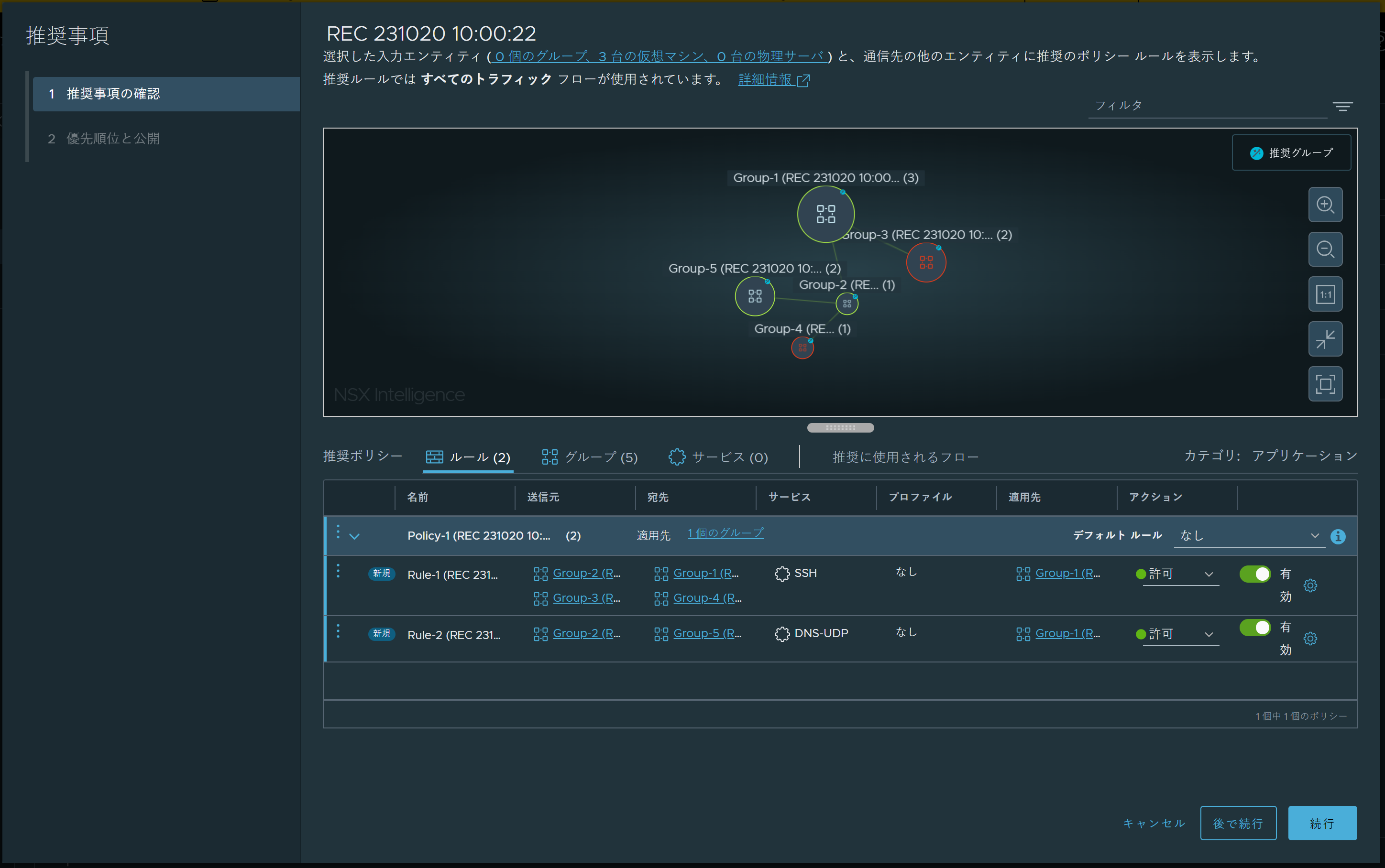The width and height of the screenshot is (1385, 868).
Task: Open Group-3 source link in Rule-1
Action: tap(586, 597)
